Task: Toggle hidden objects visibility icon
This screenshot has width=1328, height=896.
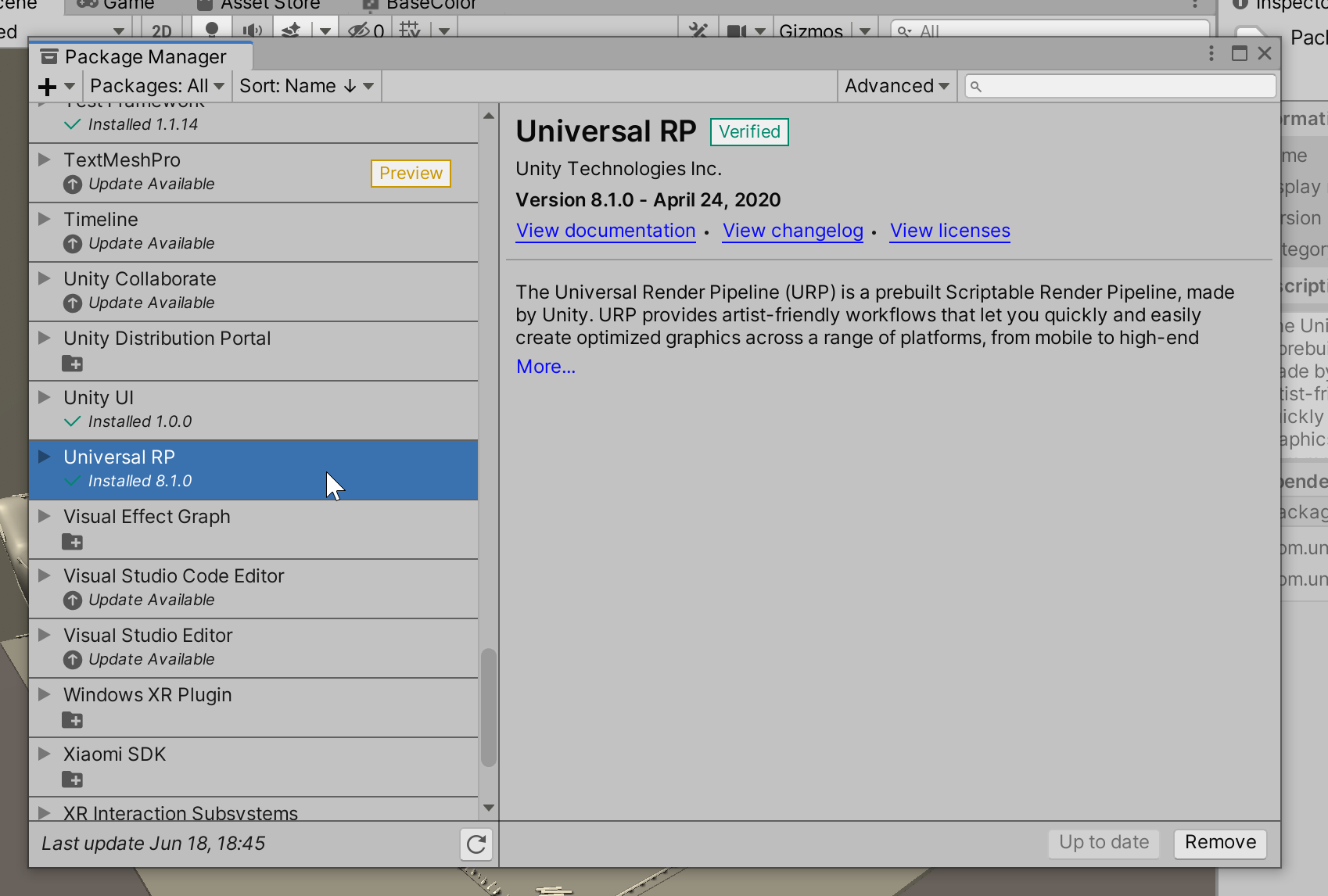Action: click(366, 31)
